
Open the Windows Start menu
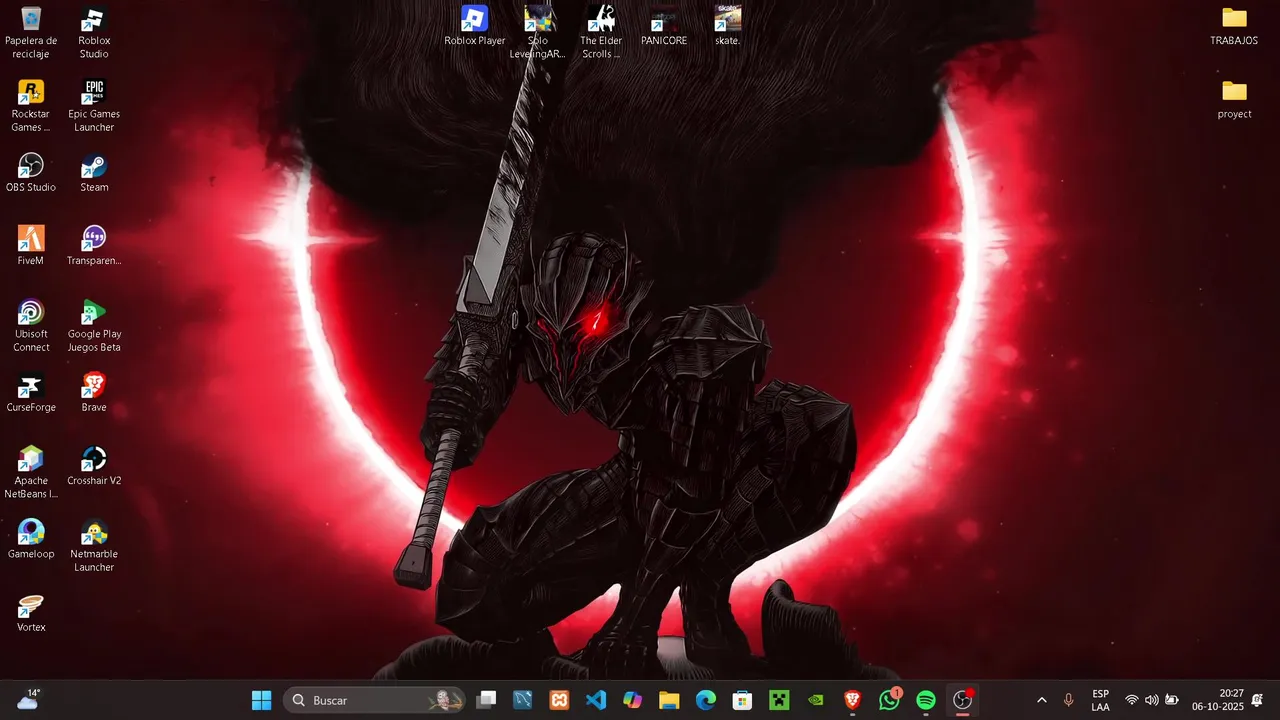pos(261,700)
